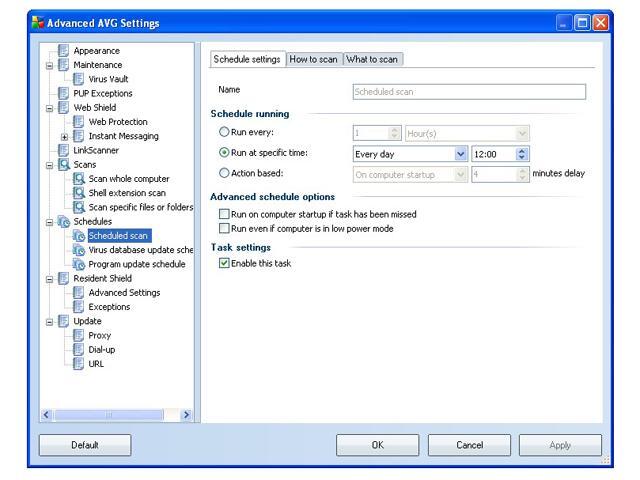Select the Run at specific time option
The height and width of the screenshot is (480, 640).
[x=224, y=153]
